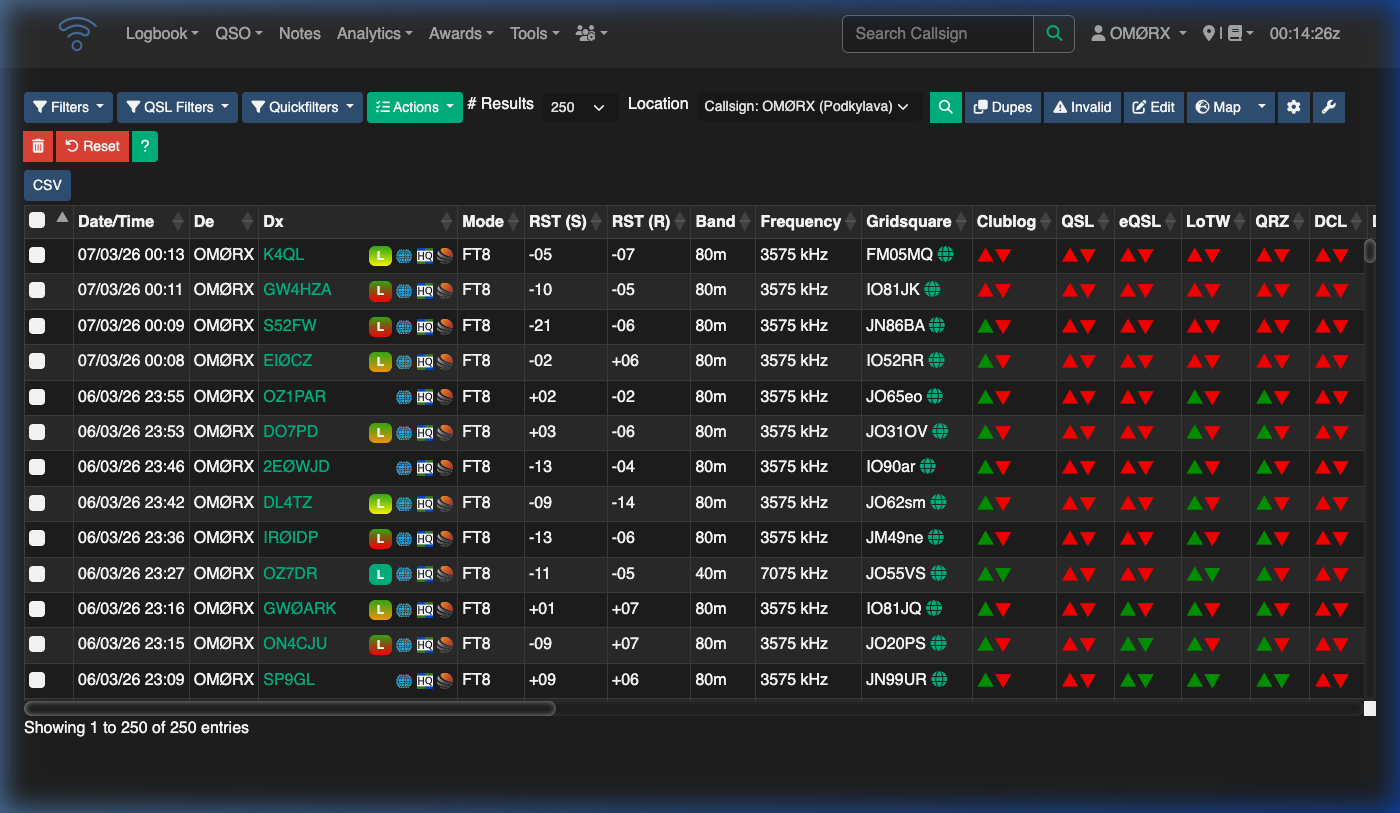Click the trash delete icon below Filters
Viewport: 1400px width, 813px height.
point(37,146)
